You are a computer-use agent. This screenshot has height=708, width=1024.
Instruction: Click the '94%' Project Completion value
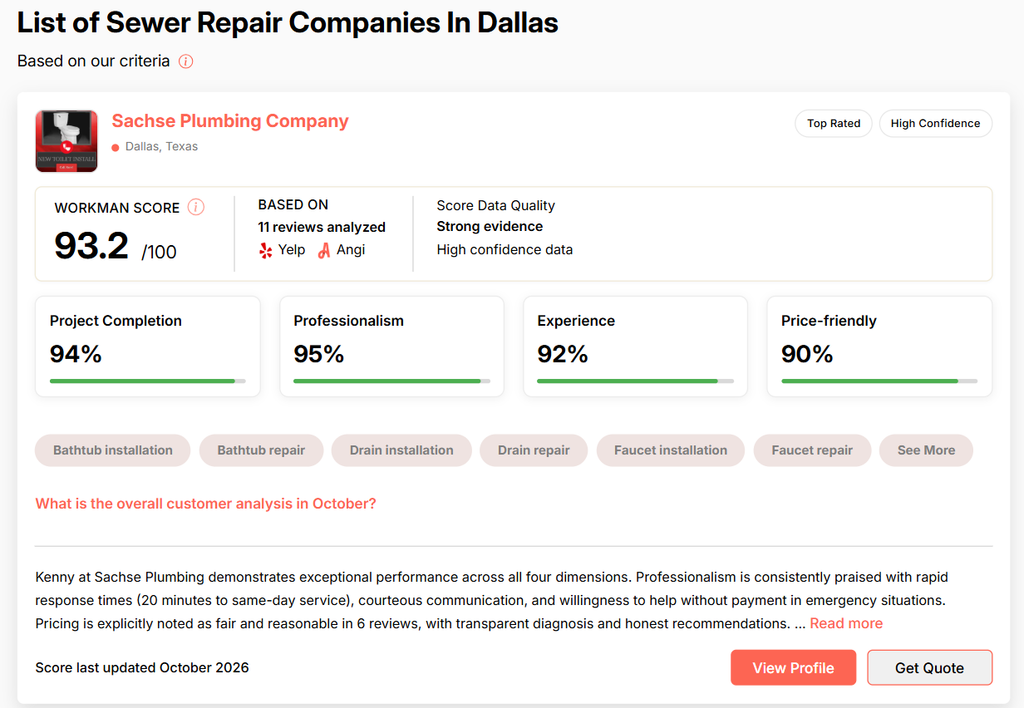click(76, 354)
